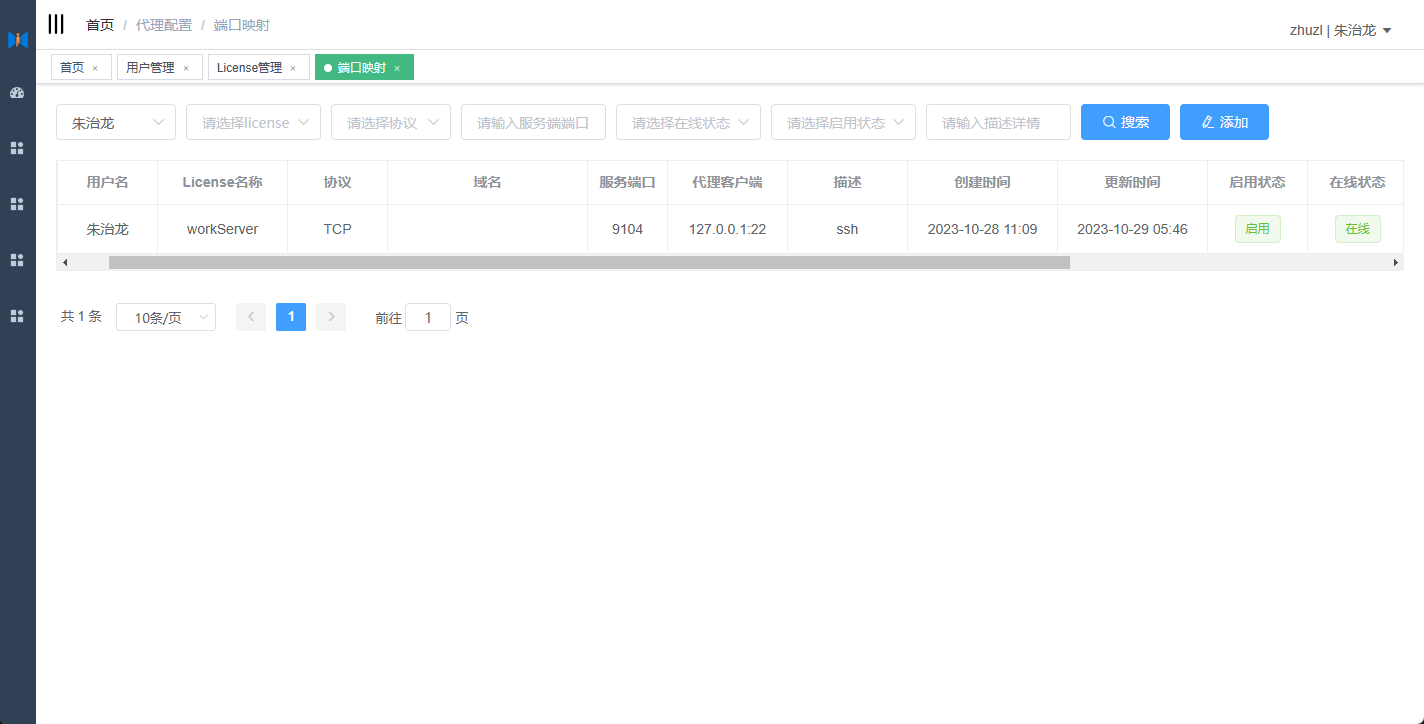Click the 域名 column header
Viewport: 1424px width, 724px height.
click(x=487, y=182)
